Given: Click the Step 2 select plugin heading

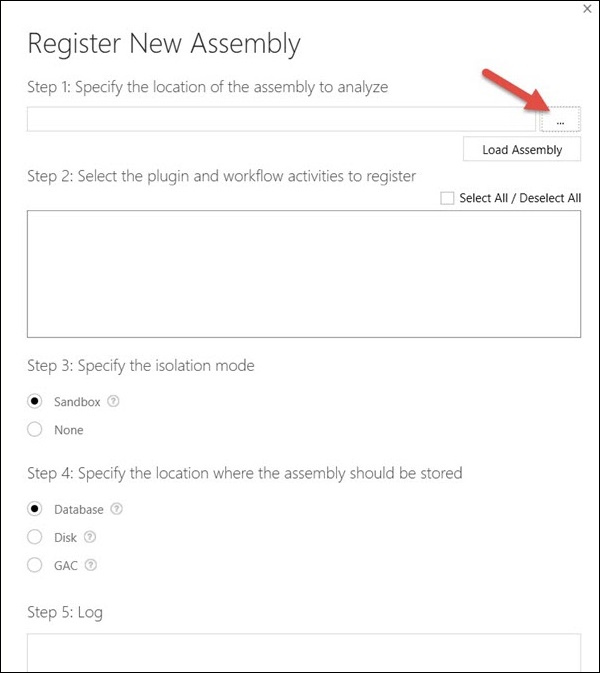Looking at the screenshot, I should click(x=221, y=176).
